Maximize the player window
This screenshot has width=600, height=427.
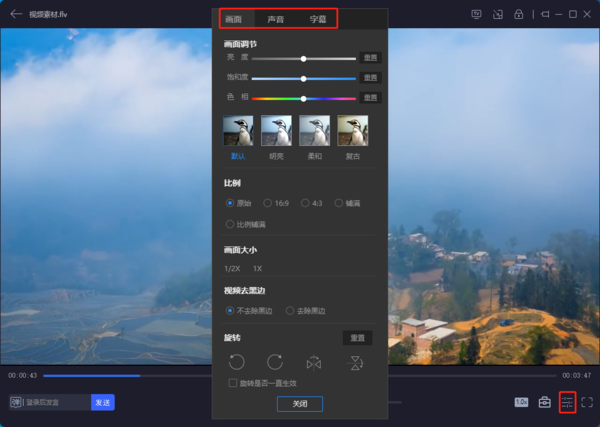pyautogui.click(x=573, y=15)
